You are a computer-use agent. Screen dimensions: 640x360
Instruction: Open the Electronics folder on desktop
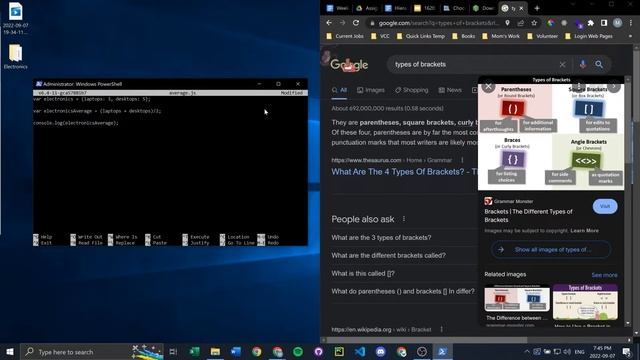click(16, 56)
